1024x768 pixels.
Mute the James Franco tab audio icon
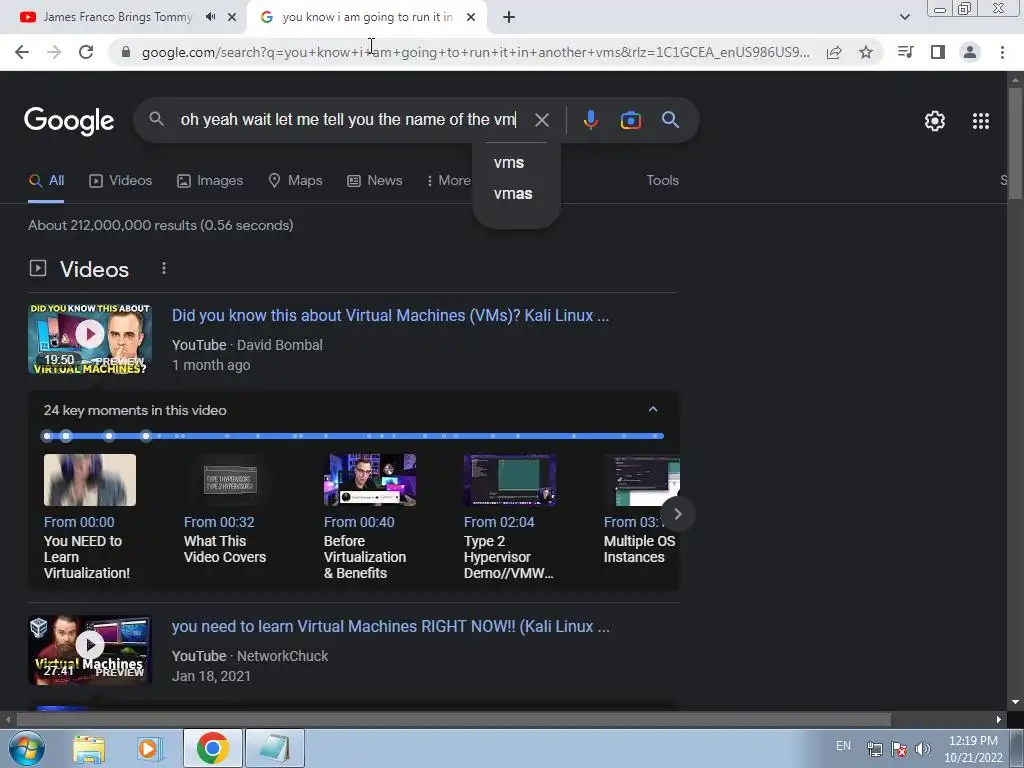[x=210, y=17]
